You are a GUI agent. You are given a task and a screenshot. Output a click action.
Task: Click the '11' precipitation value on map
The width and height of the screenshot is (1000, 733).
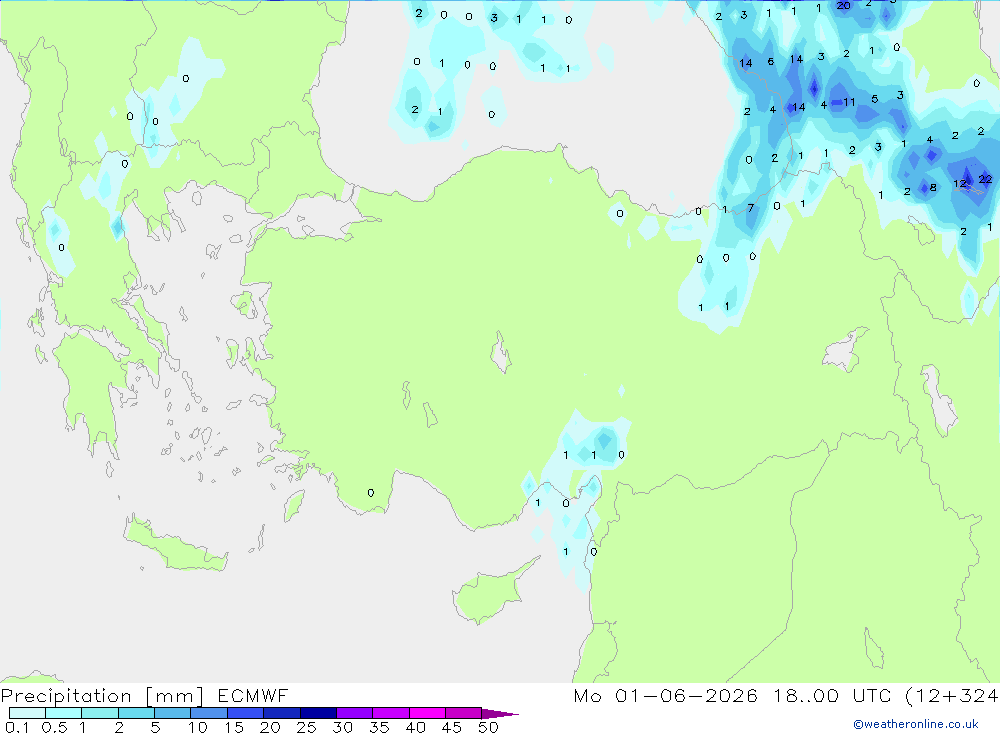tap(849, 102)
